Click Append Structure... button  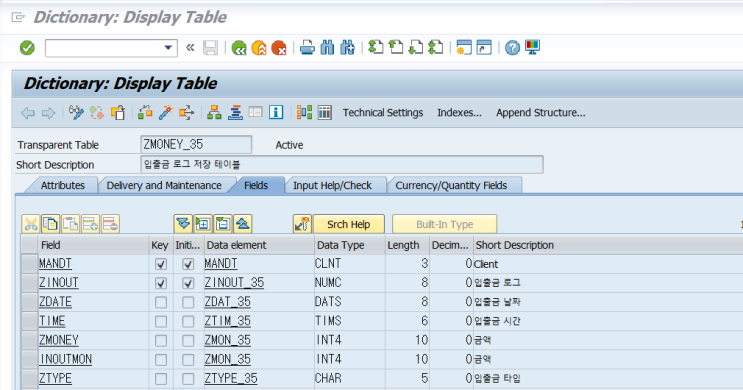click(x=541, y=113)
